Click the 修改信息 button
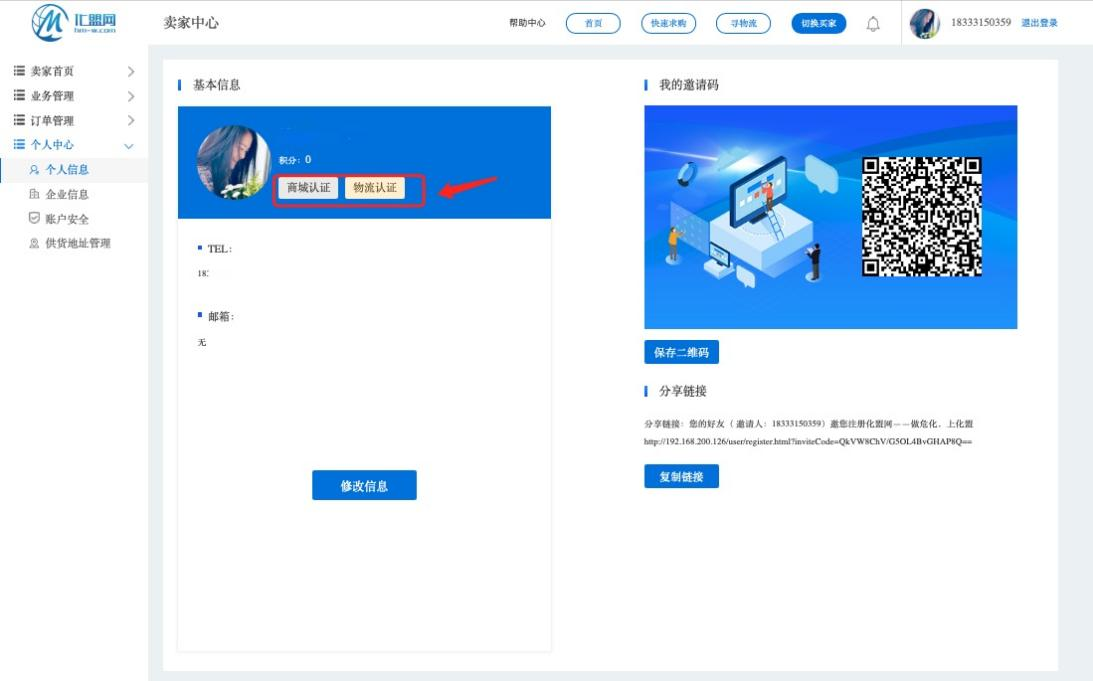Viewport: 1093px width, 681px height. point(365,485)
